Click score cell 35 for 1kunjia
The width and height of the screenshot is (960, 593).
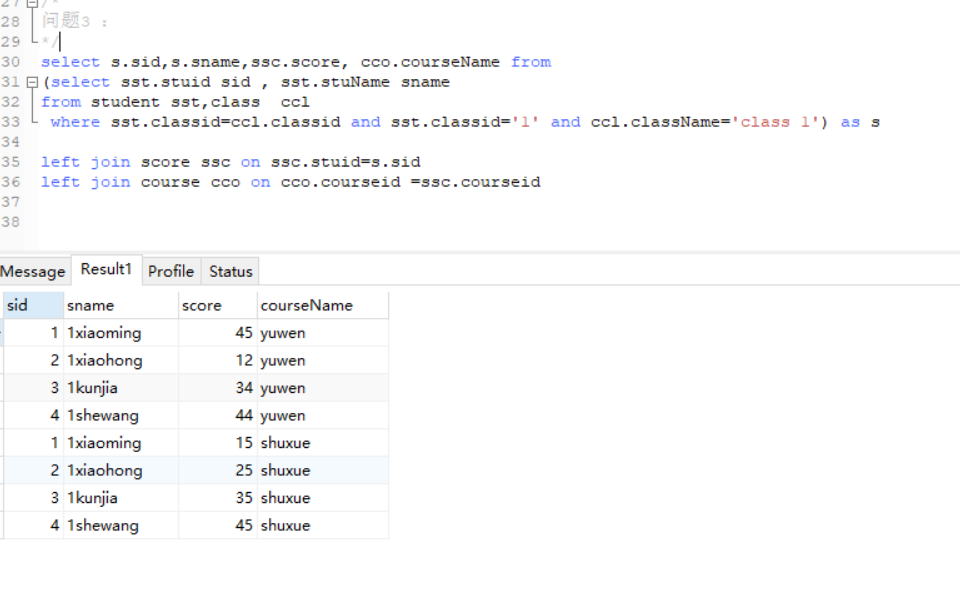coord(217,498)
